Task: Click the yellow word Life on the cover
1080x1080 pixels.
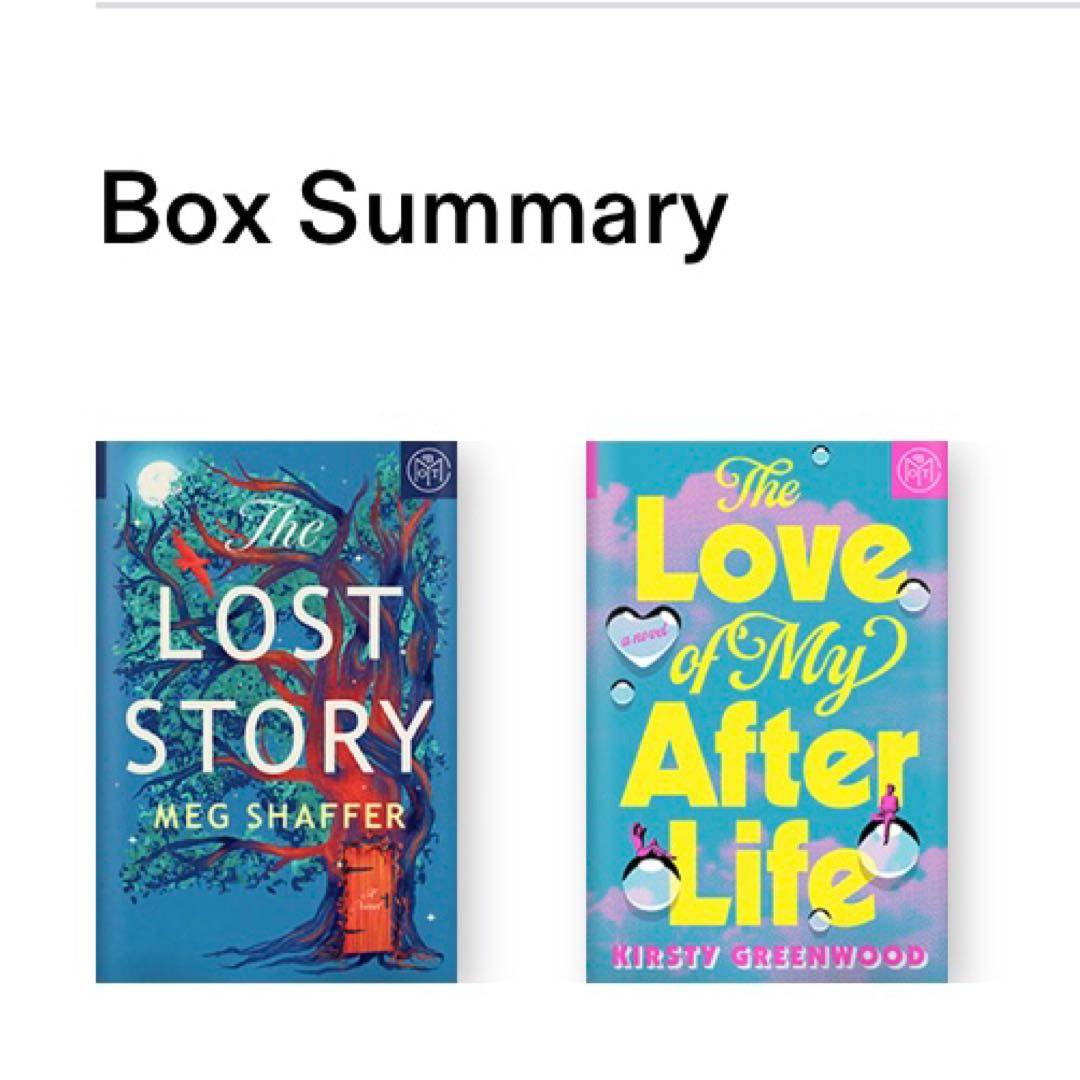Action: coord(765,878)
